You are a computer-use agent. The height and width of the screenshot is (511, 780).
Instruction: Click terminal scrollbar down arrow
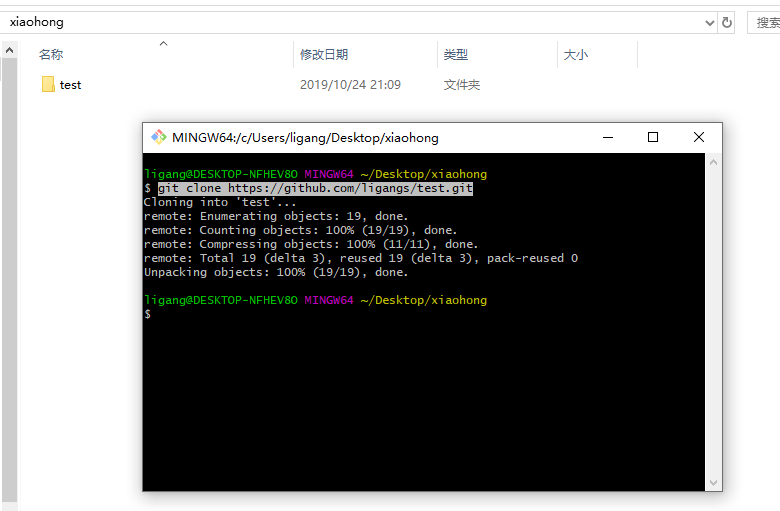(x=713, y=483)
